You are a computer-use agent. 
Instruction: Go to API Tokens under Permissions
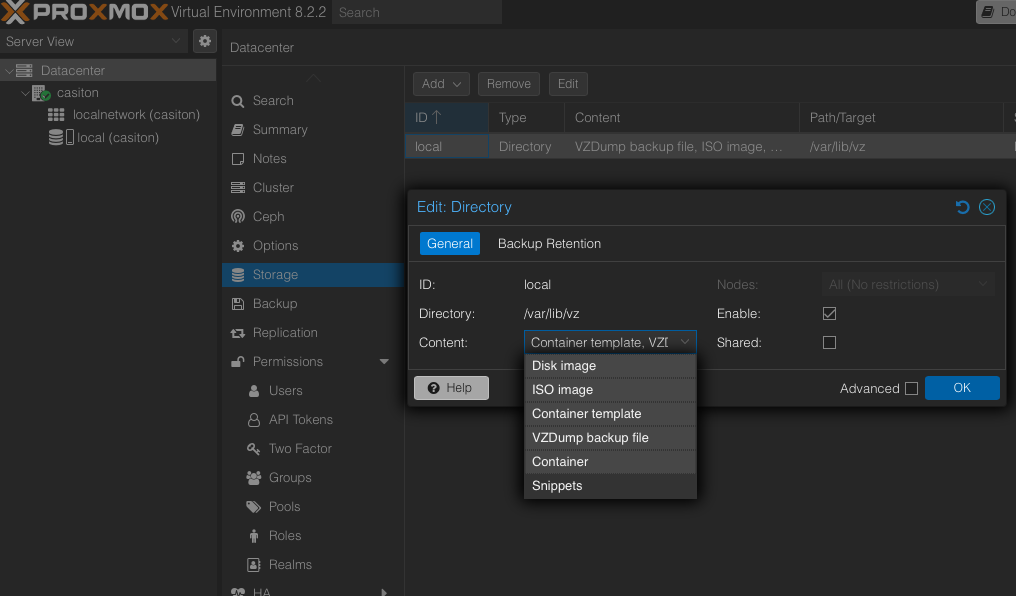tap(300, 419)
